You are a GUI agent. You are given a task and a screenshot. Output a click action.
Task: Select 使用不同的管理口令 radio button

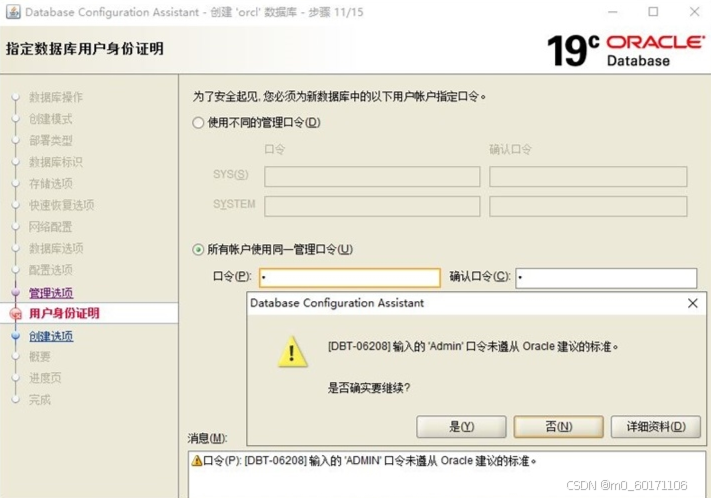(x=198, y=122)
